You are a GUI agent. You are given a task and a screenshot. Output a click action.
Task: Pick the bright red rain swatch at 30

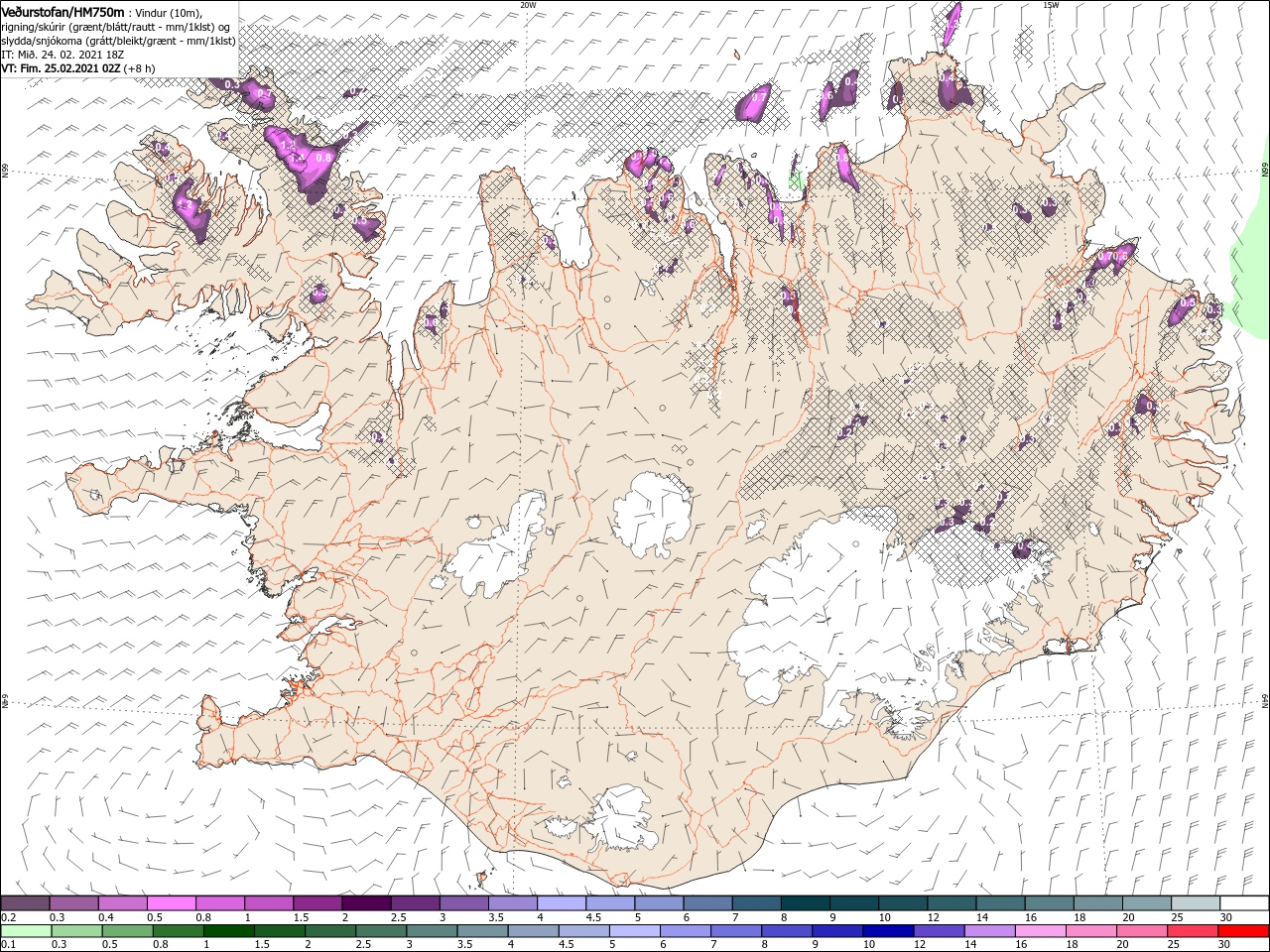pyautogui.click(x=1243, y=931)
